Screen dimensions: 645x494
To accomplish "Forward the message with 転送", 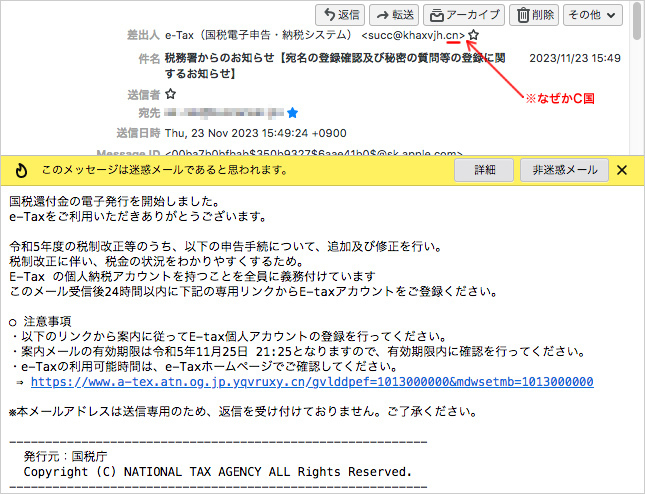I will [x=394, y=15].
